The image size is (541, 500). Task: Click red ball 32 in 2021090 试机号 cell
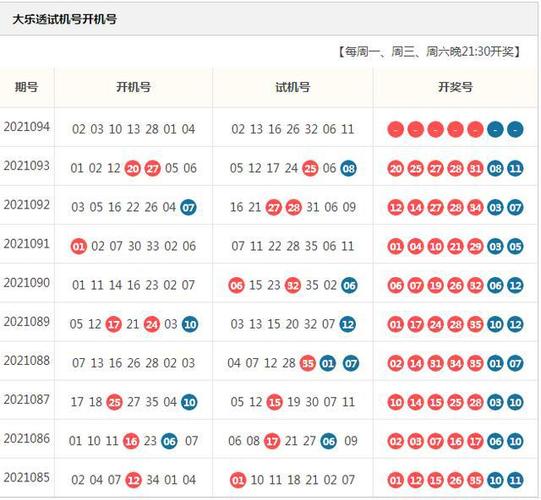point(293,285)
